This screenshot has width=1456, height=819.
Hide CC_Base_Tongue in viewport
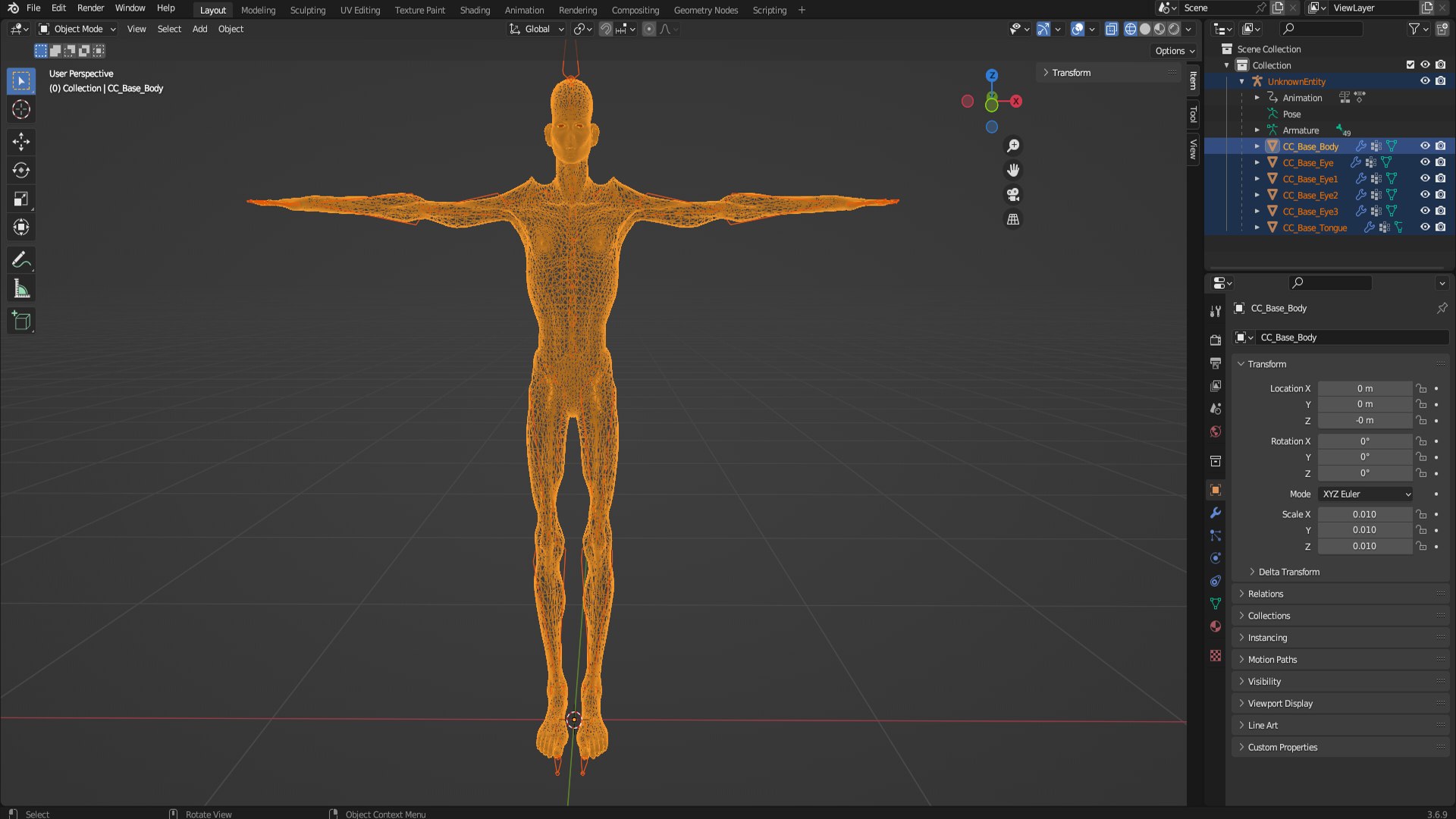1425,227
